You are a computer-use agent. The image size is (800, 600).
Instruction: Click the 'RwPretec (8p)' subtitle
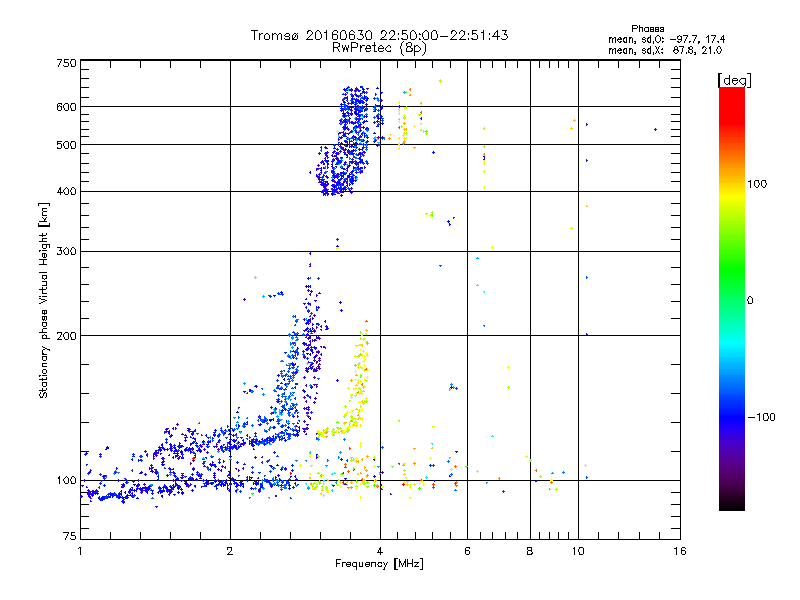pyautogui.click(x=380, y=48)
